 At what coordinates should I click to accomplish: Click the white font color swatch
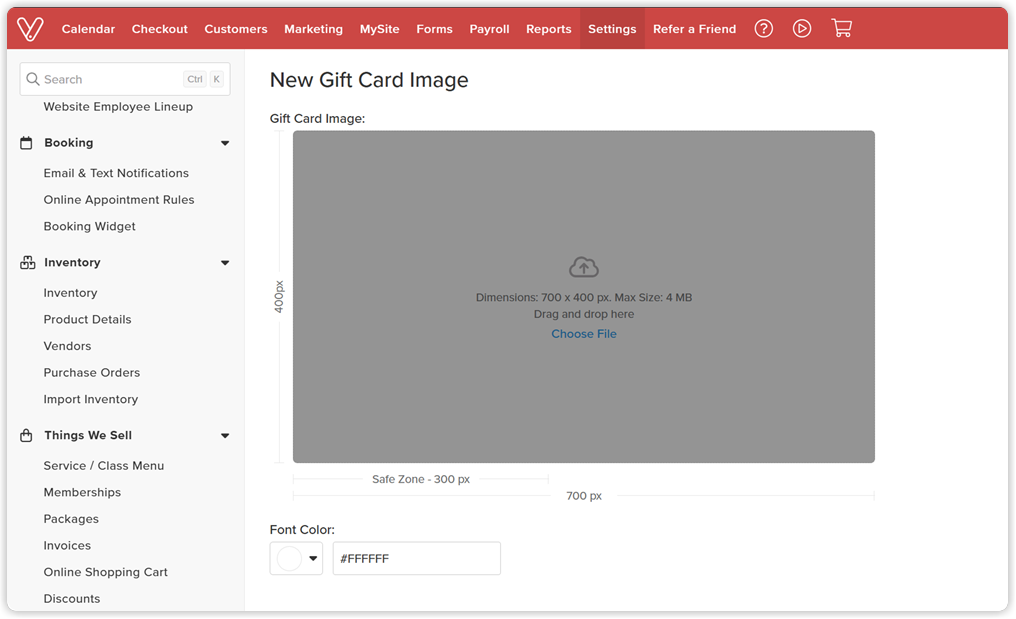point(289,559)
